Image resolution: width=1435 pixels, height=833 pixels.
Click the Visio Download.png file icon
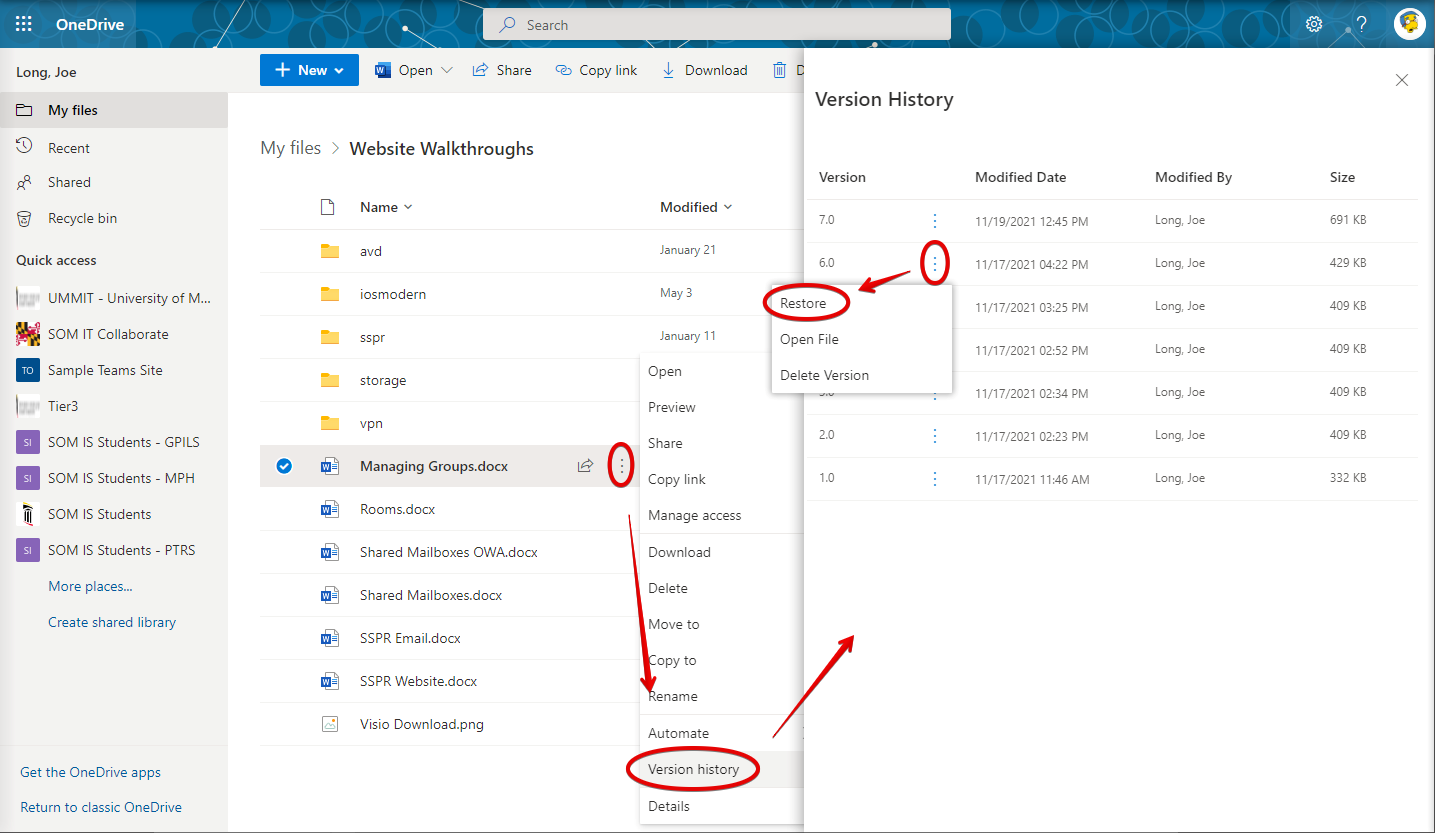(x=329, y=724)
